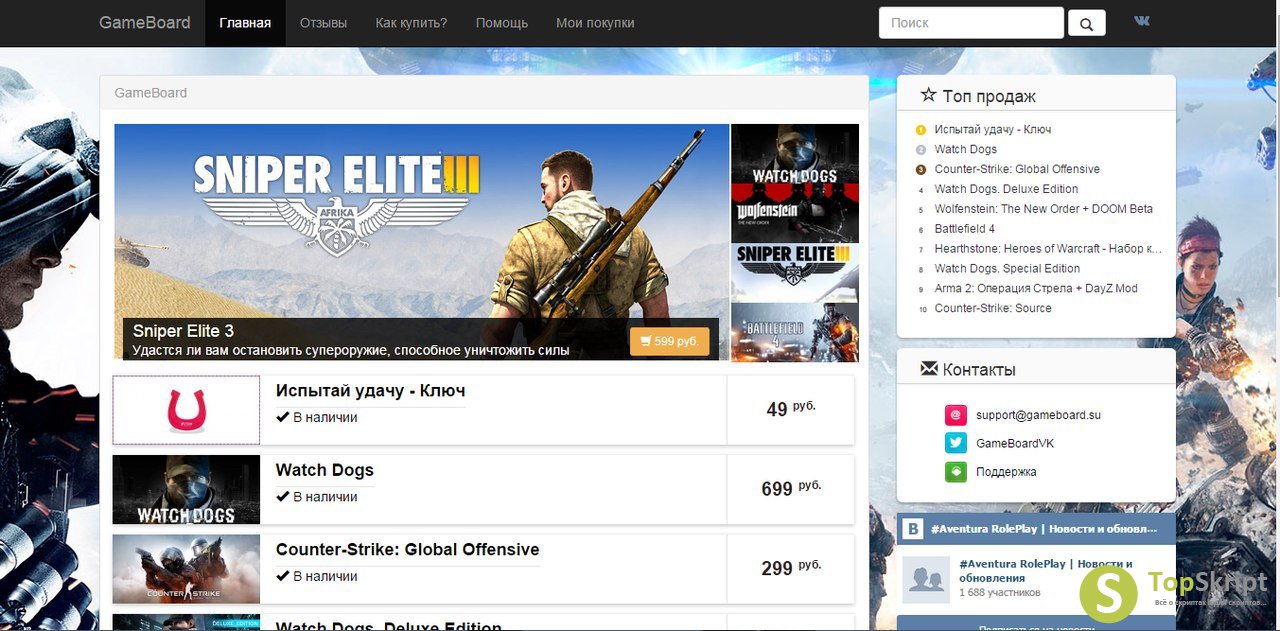Open the Watch Dogs product title in the list
Screen dimensions: 1280x631
click(325, 470)
